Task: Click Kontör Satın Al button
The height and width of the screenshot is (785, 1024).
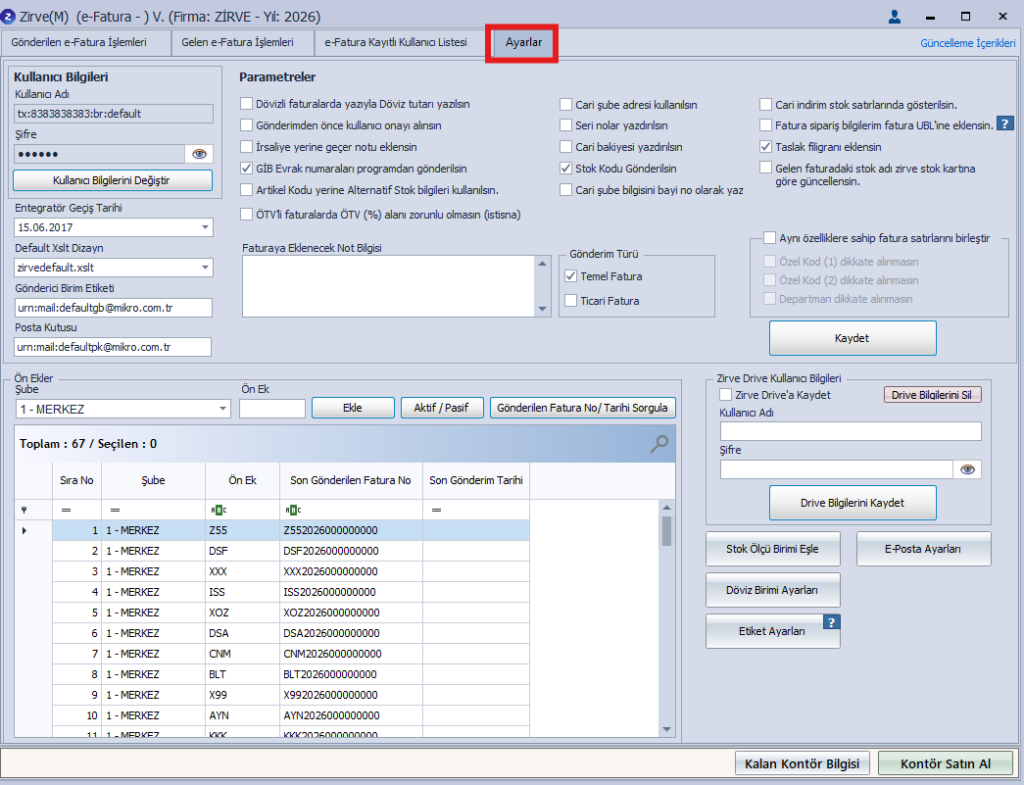Action: [946, 763]
